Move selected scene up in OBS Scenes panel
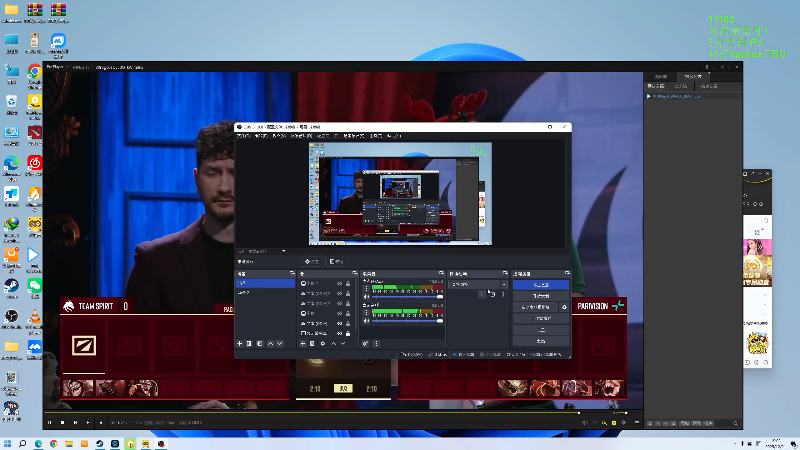800x450 pixels. (270, 343)
